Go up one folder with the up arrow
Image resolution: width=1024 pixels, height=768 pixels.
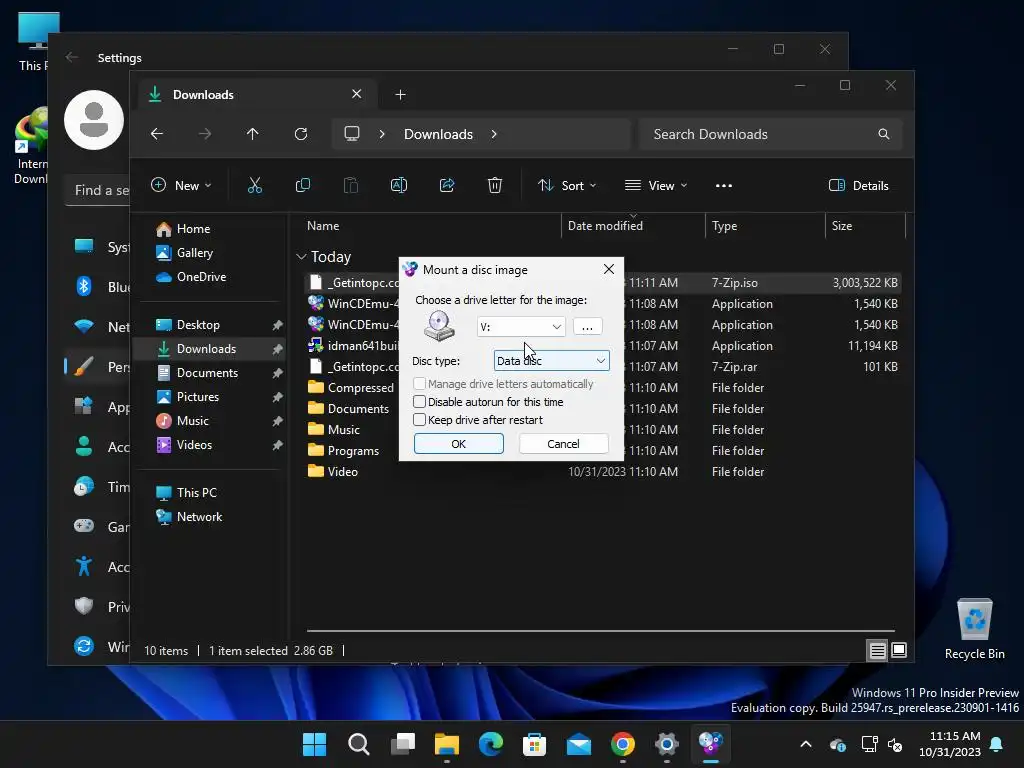253,134
